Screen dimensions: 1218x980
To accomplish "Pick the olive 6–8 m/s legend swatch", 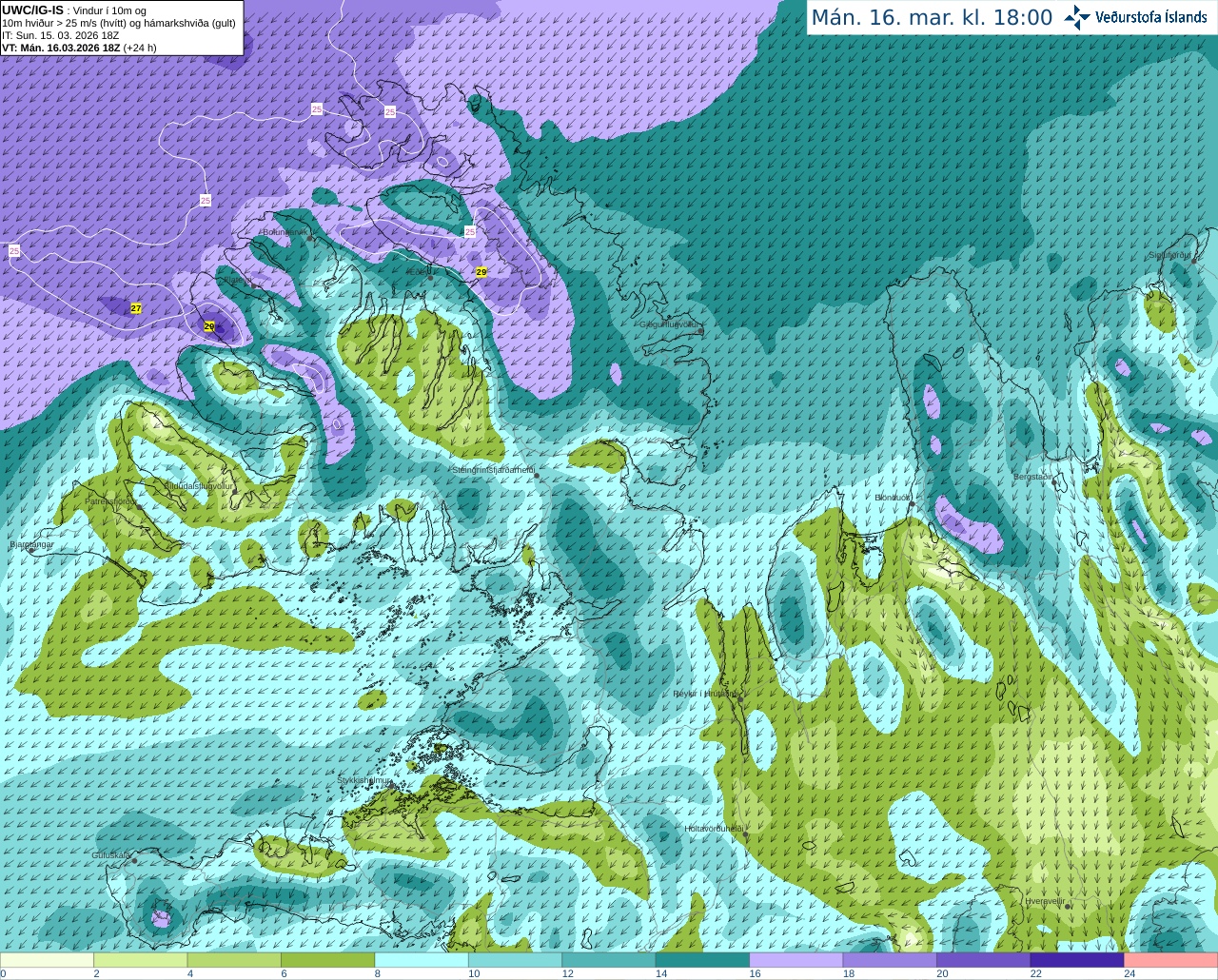I will point(328,960).
